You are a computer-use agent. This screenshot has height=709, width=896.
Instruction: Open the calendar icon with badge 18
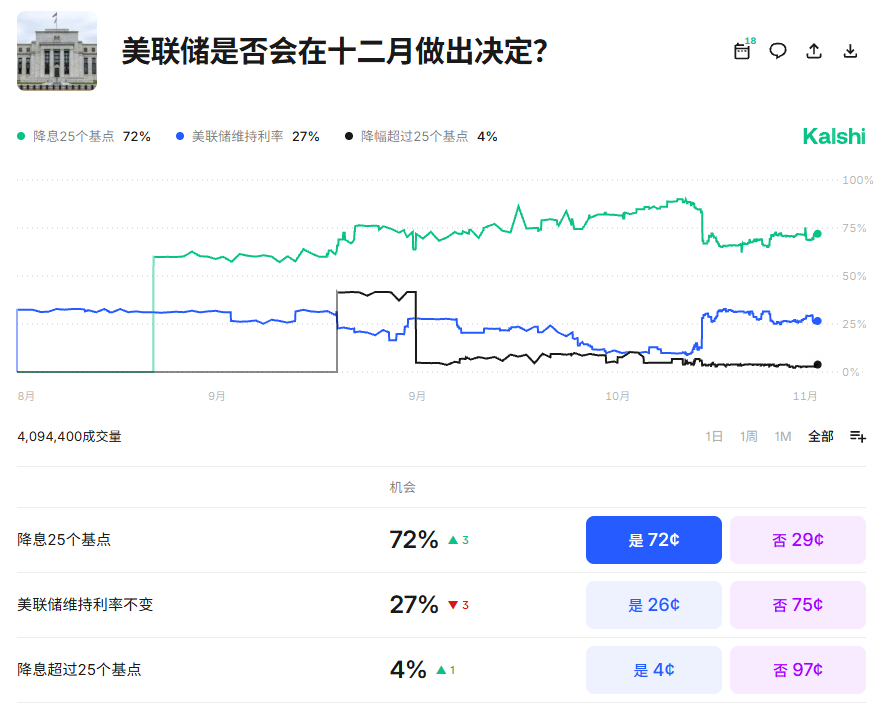(x=742, y=51)
